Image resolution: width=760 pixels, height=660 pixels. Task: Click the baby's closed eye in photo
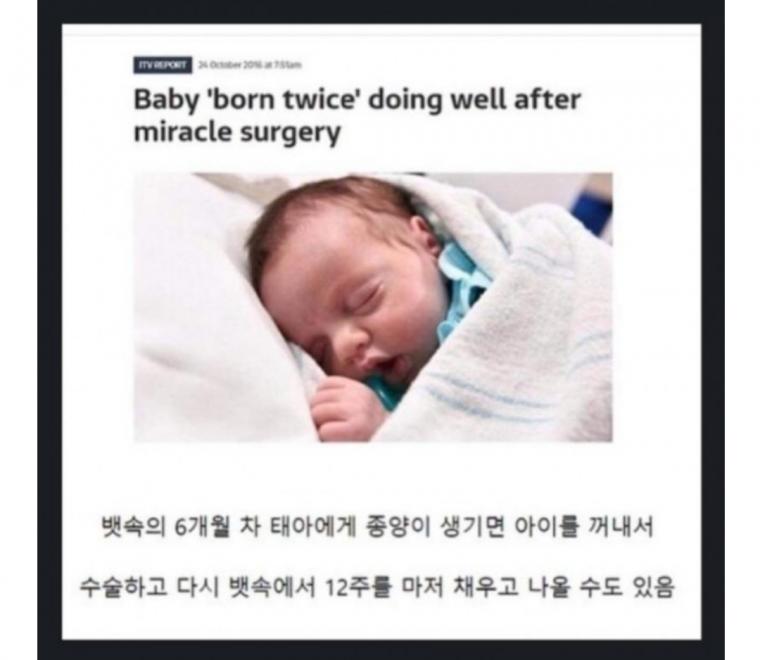pos(365,295)
